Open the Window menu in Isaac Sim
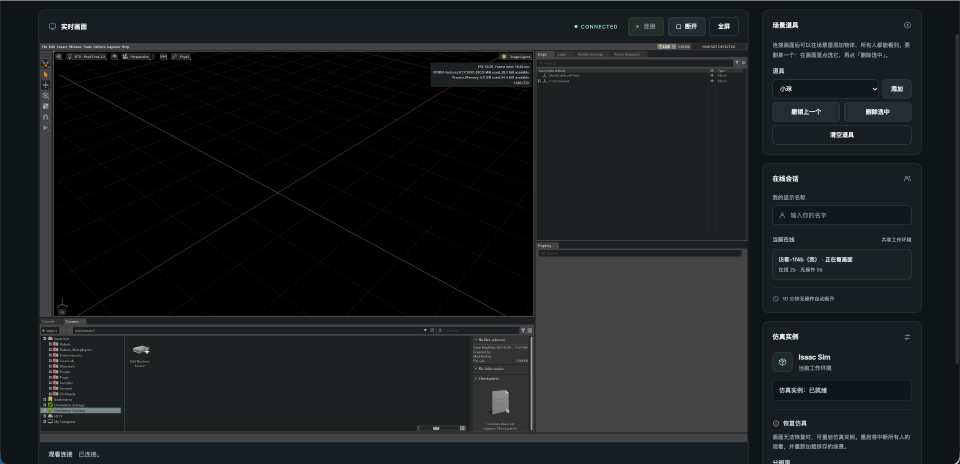960x464 pixels. (x=75, y=47)
